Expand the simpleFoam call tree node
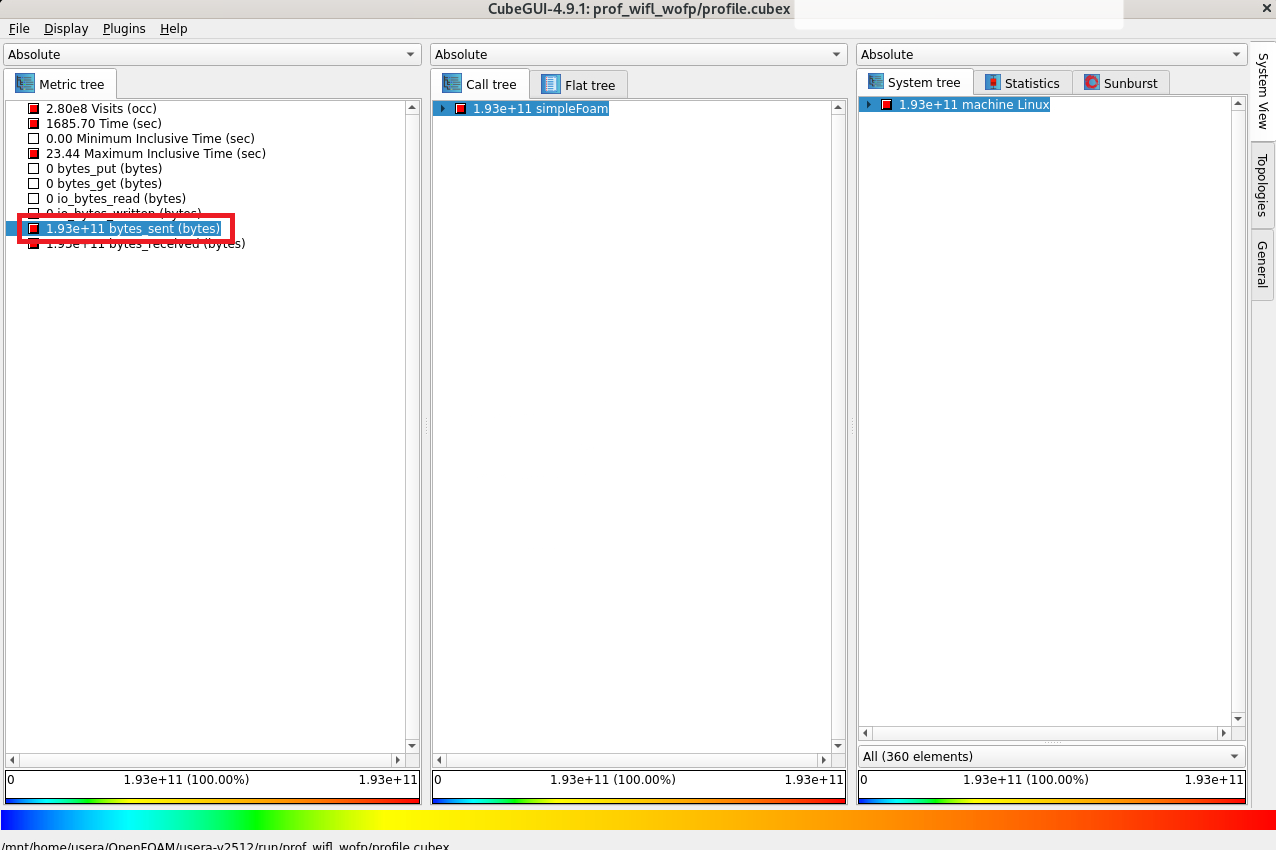Image resolution: width=1276 pixels, height=850 pixels. tap(443, 109)
